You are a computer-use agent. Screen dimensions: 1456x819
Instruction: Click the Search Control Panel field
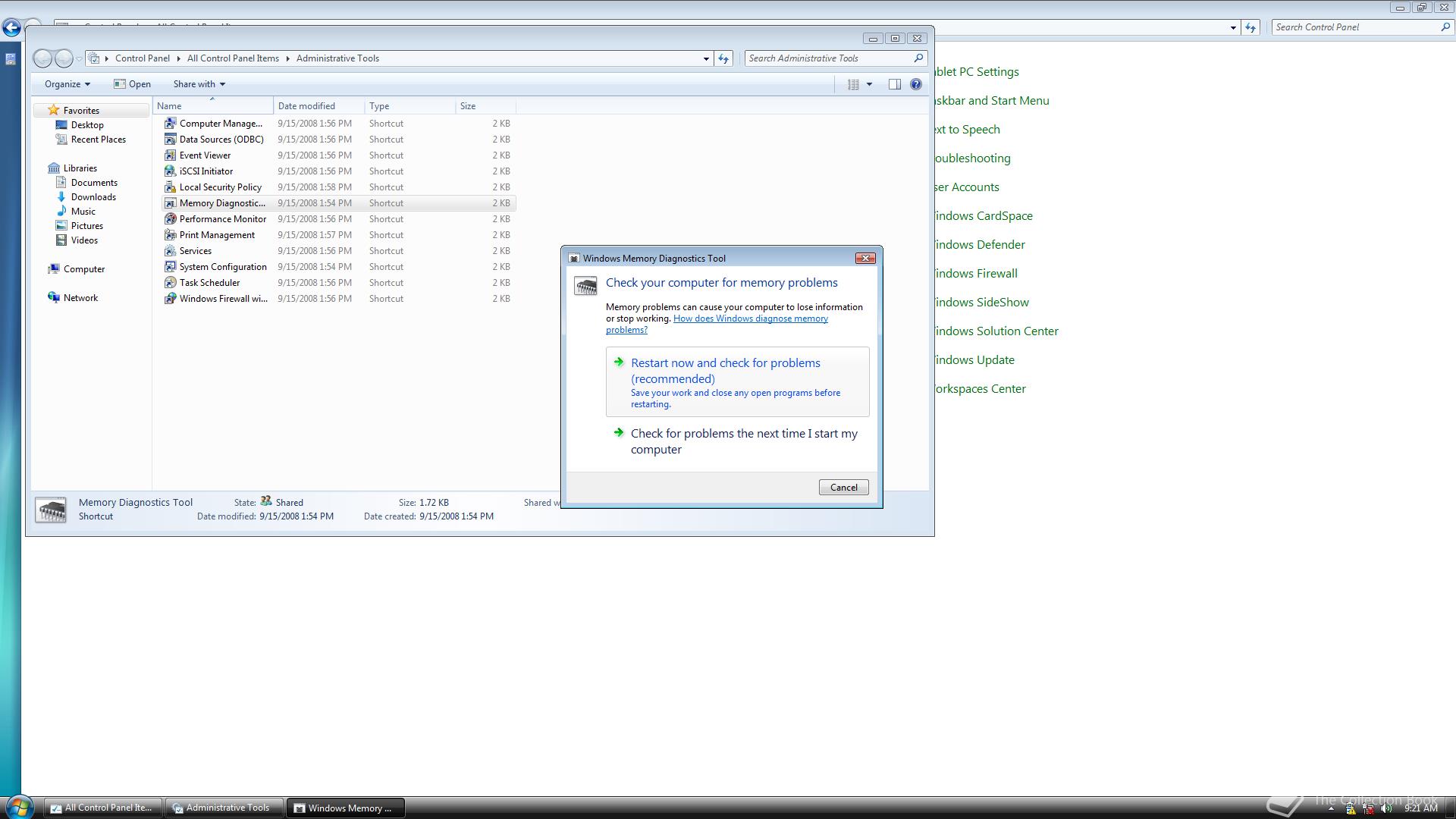1355,27
